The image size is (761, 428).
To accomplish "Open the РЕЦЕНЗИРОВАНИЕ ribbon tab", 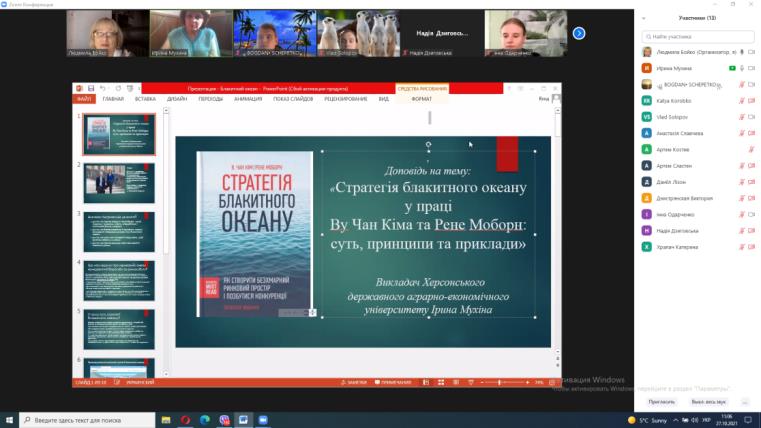I will tap(346, 99).
